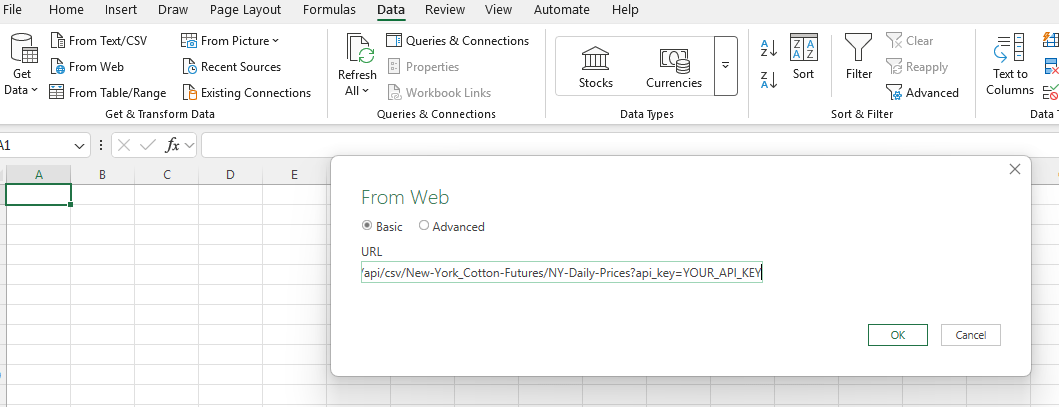
Task: Select column C header
Action: pos(166,174)
